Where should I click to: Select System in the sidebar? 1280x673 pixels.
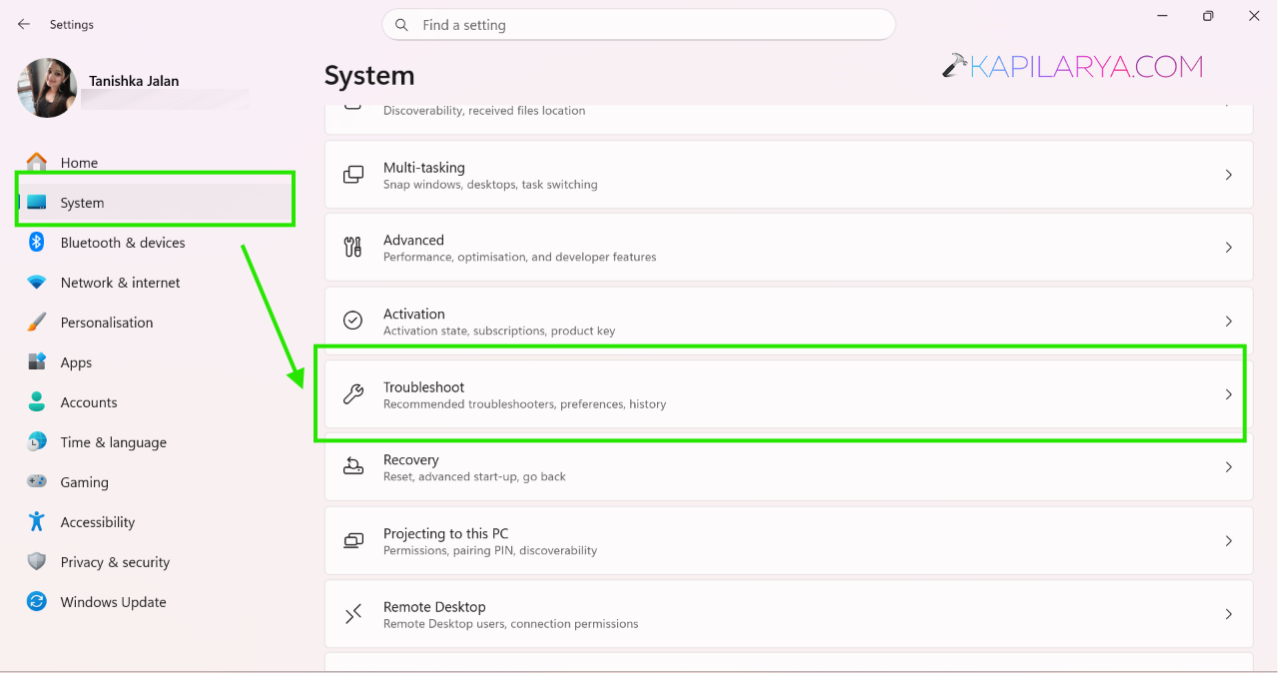tap(155, 202)
